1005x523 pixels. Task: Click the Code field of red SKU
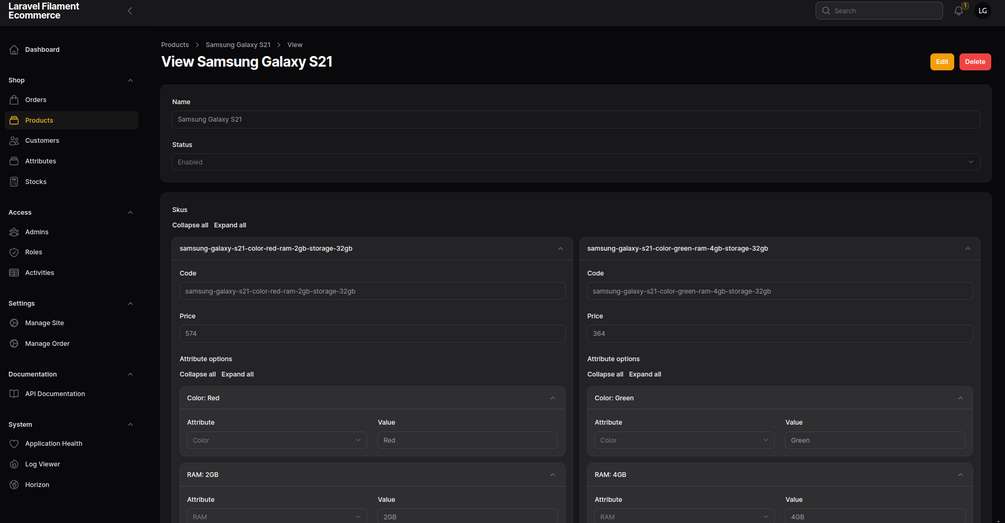pos(372,291)
